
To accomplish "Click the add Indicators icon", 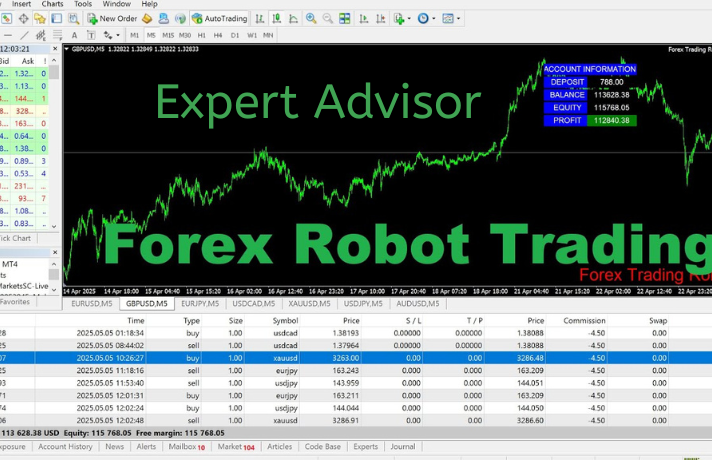I will pyautogui.click(x=399, y=19).
